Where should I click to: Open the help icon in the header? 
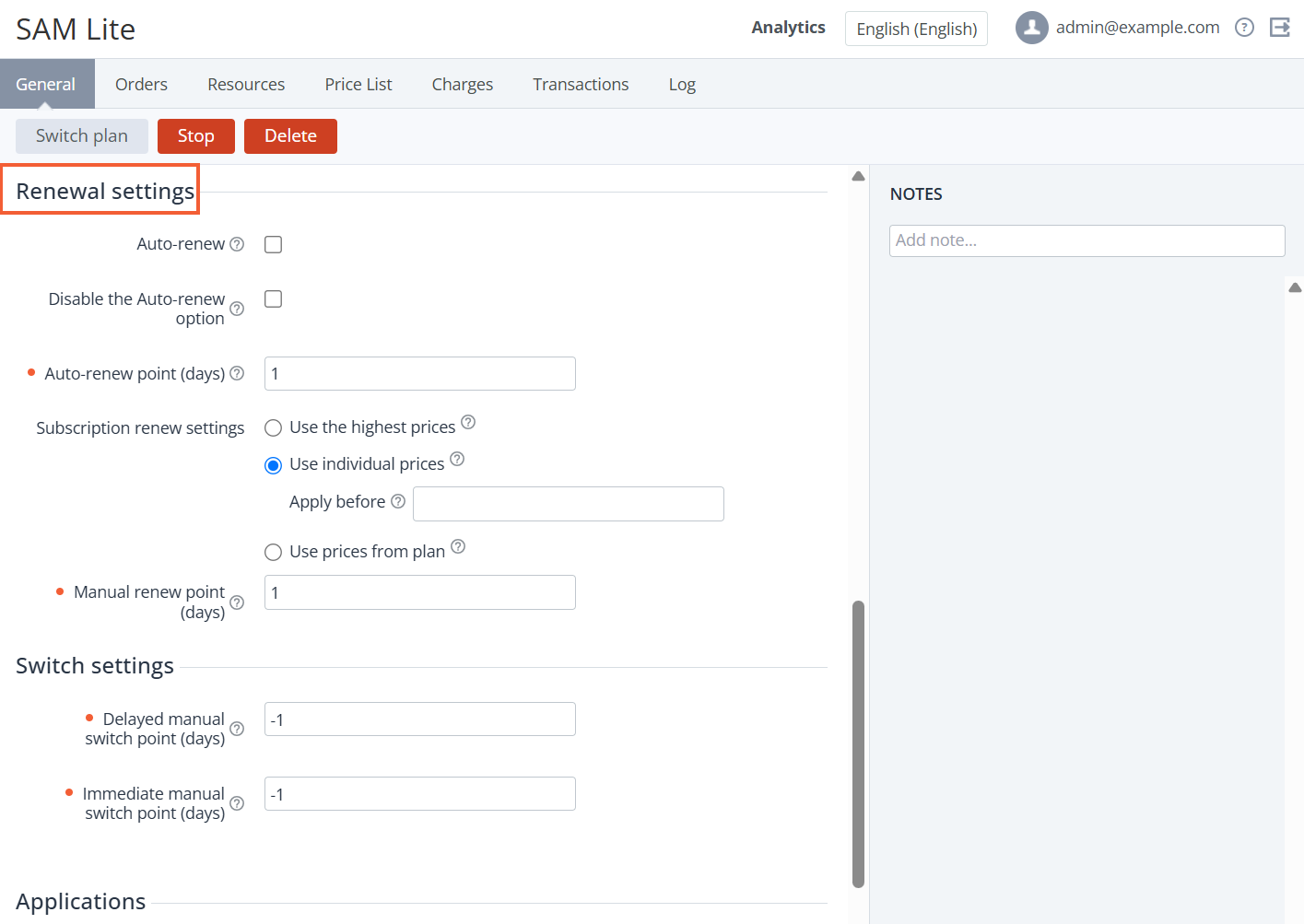(x=1245, y=28)
